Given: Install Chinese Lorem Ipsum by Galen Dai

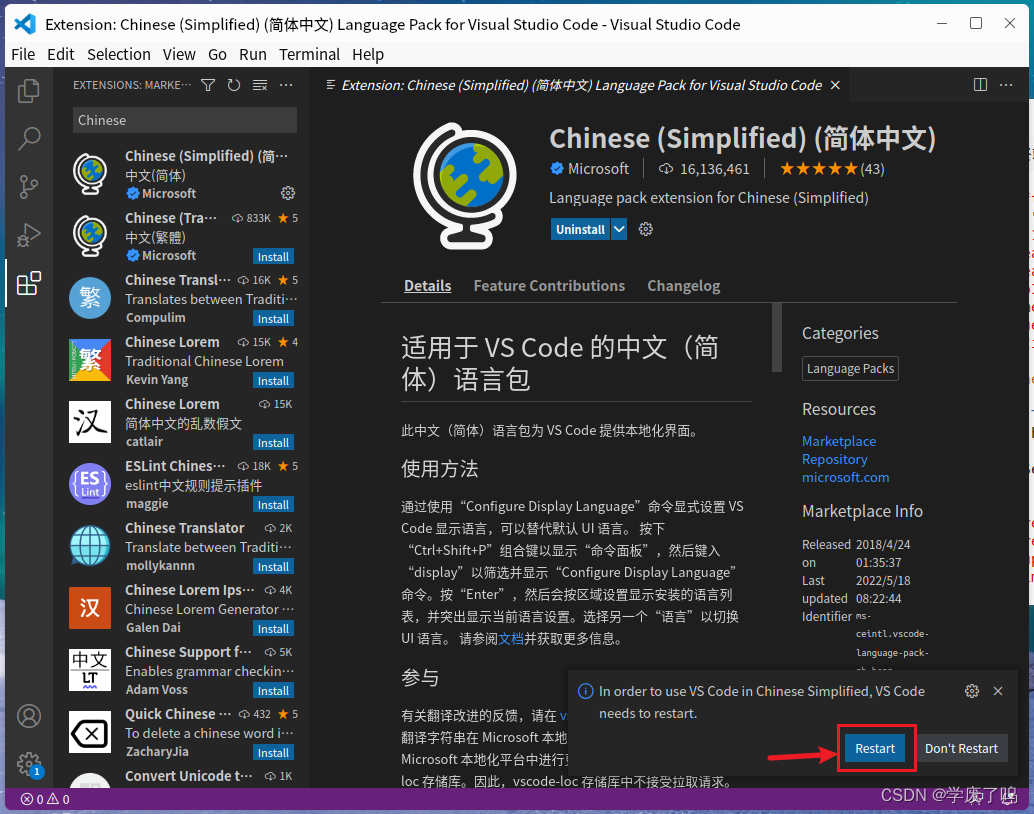Looking at the screenshot, I should [x=273, y=629].
